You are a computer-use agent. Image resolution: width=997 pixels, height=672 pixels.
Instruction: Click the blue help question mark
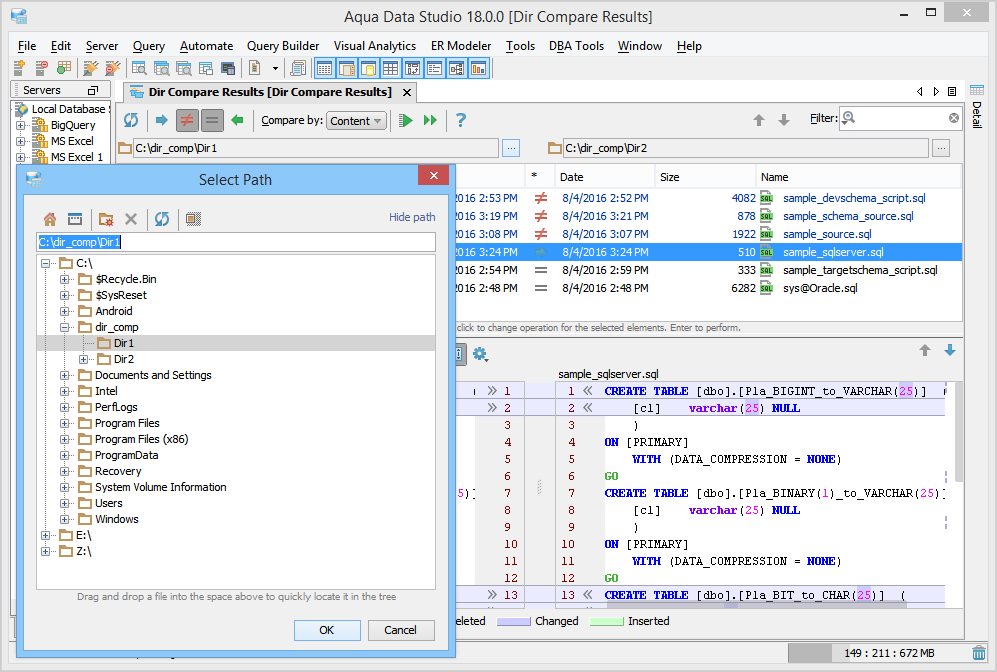click(461, 120)
